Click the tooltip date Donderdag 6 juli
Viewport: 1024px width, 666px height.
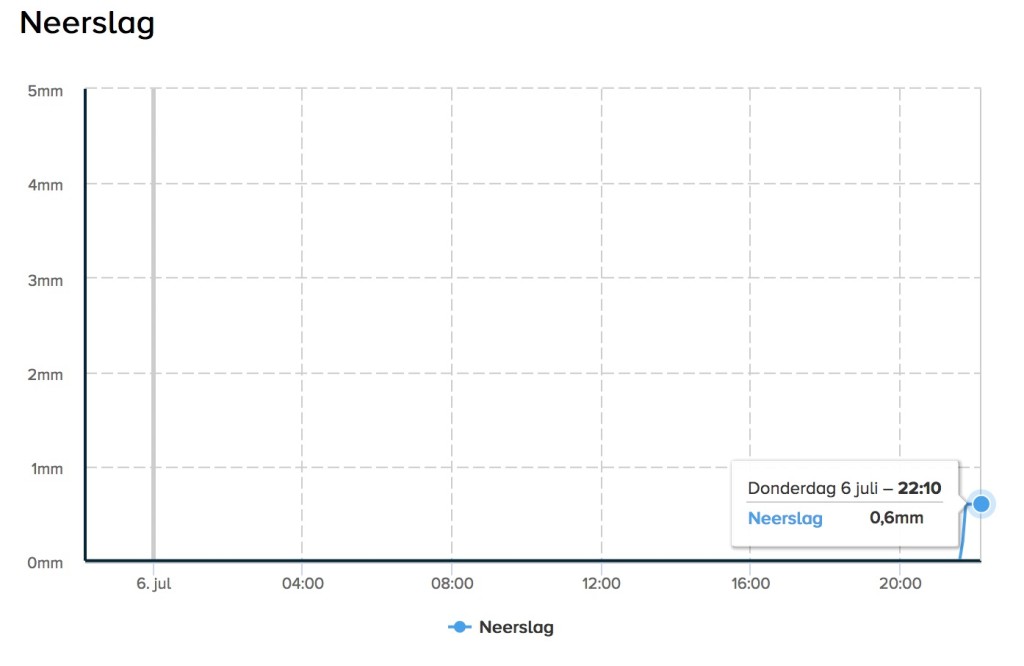(812, 488)
